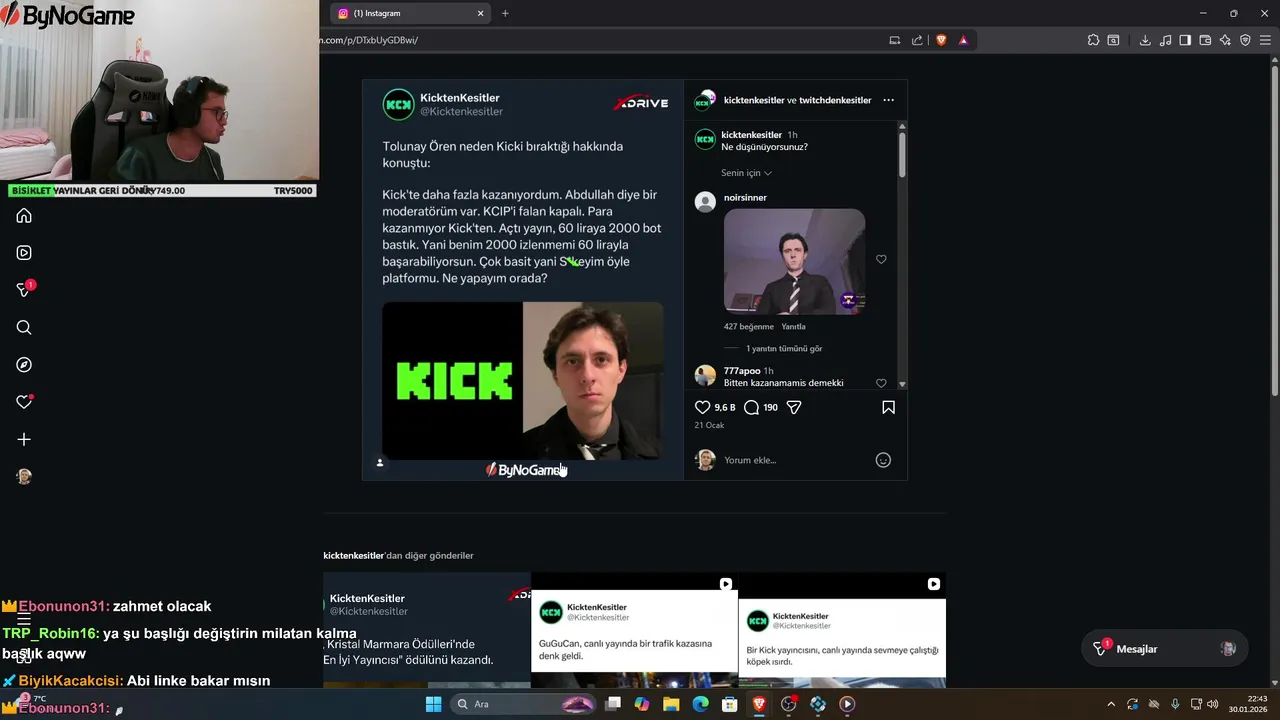This screenshot has height=720, width=1280.
Task: Open comments via speech bubble icon
Action: 751,407
